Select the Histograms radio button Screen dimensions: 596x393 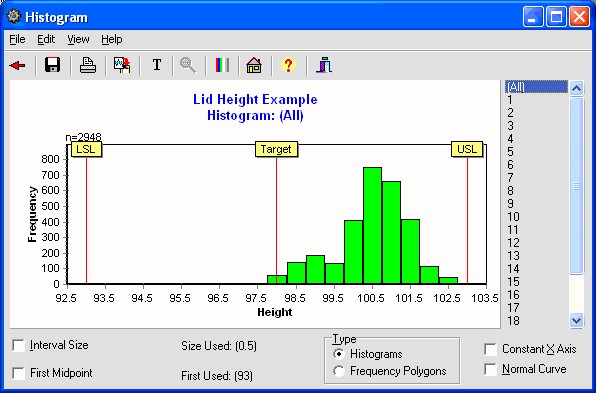click(339, 354)
